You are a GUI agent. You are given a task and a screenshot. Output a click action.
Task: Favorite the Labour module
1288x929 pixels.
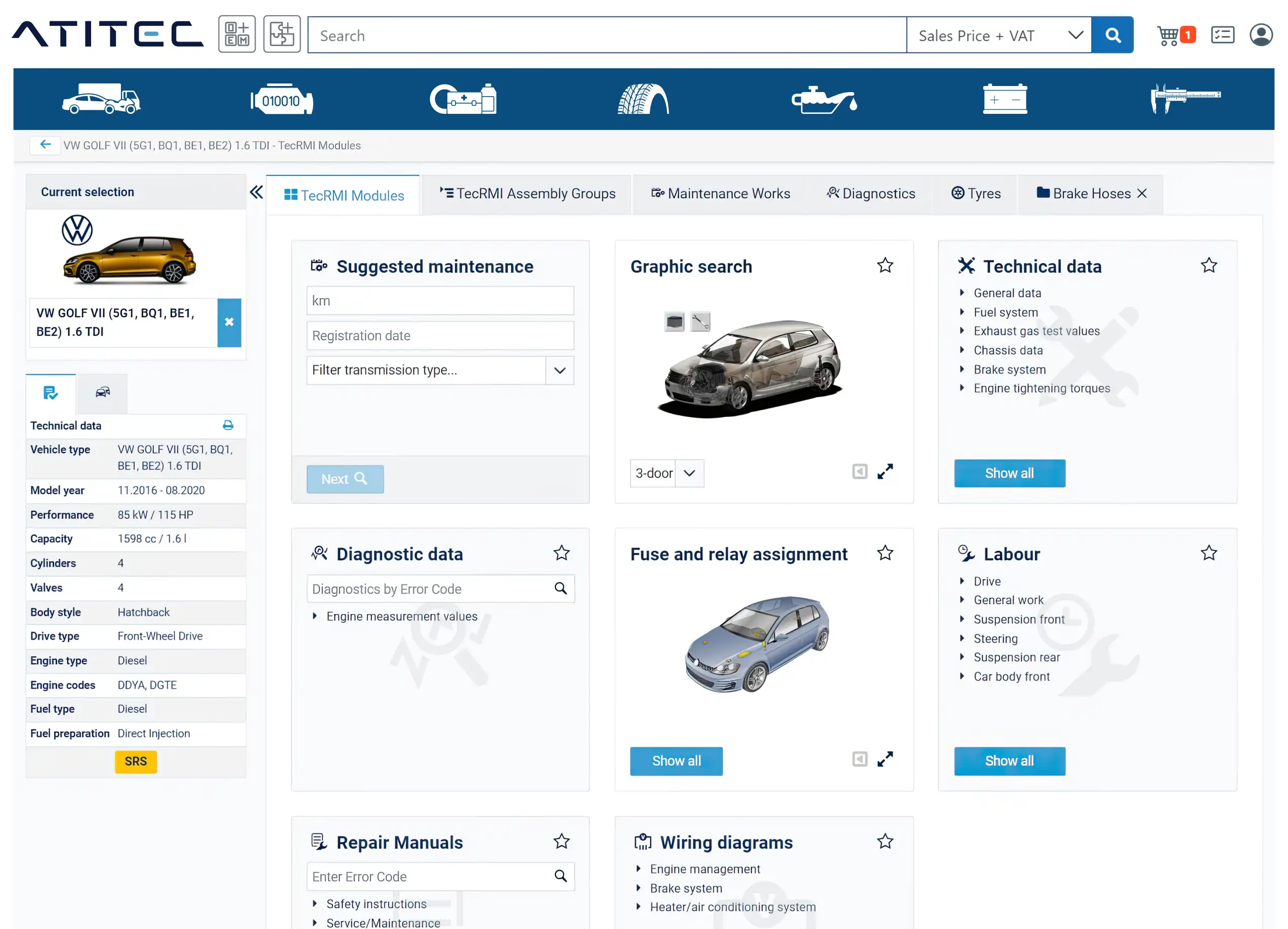click(x=1209, y=553)
